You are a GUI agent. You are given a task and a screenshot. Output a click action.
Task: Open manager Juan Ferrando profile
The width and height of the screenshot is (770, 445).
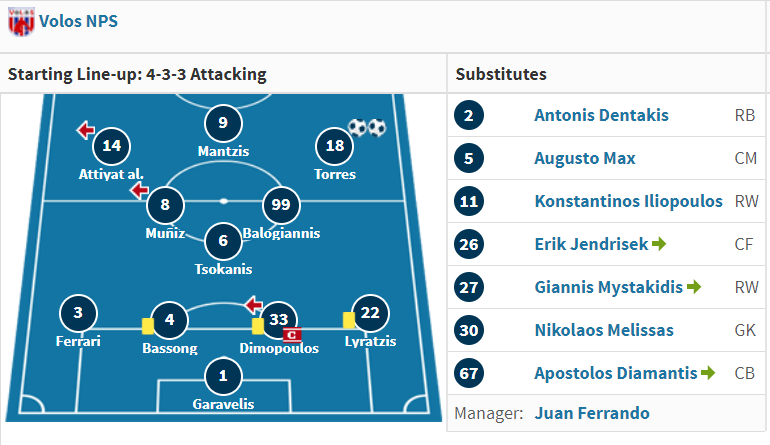pyautogui.click(x=592, y=413)
